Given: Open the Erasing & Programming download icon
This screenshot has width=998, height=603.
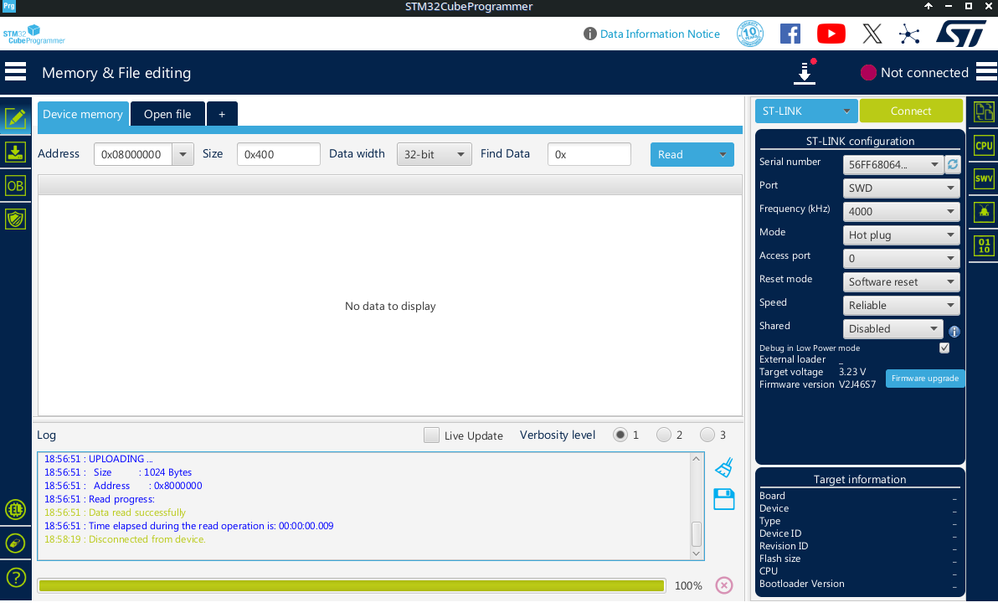Looking at the screenshot, I should pos(15,152).
